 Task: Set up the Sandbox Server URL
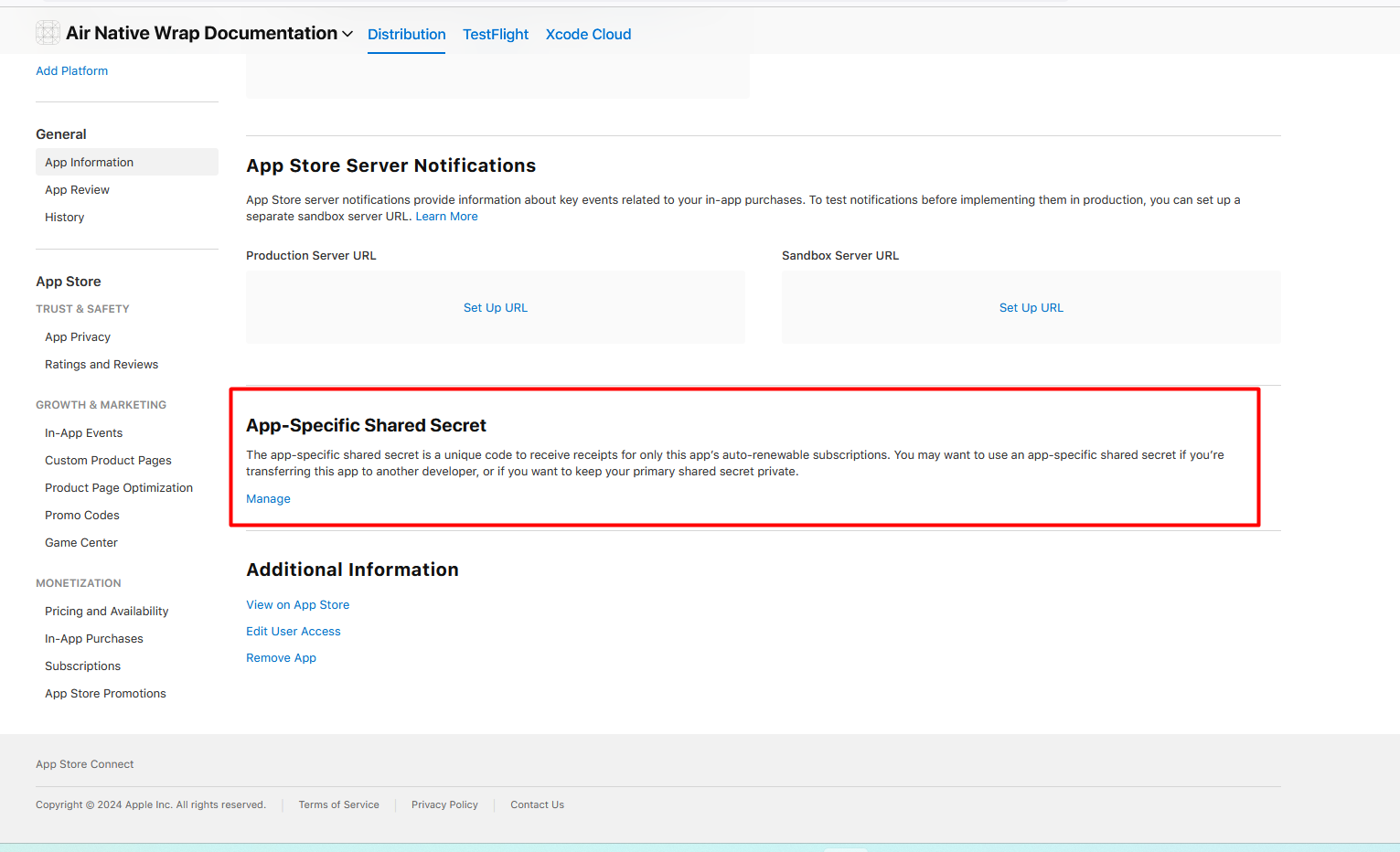[1031, 307]
